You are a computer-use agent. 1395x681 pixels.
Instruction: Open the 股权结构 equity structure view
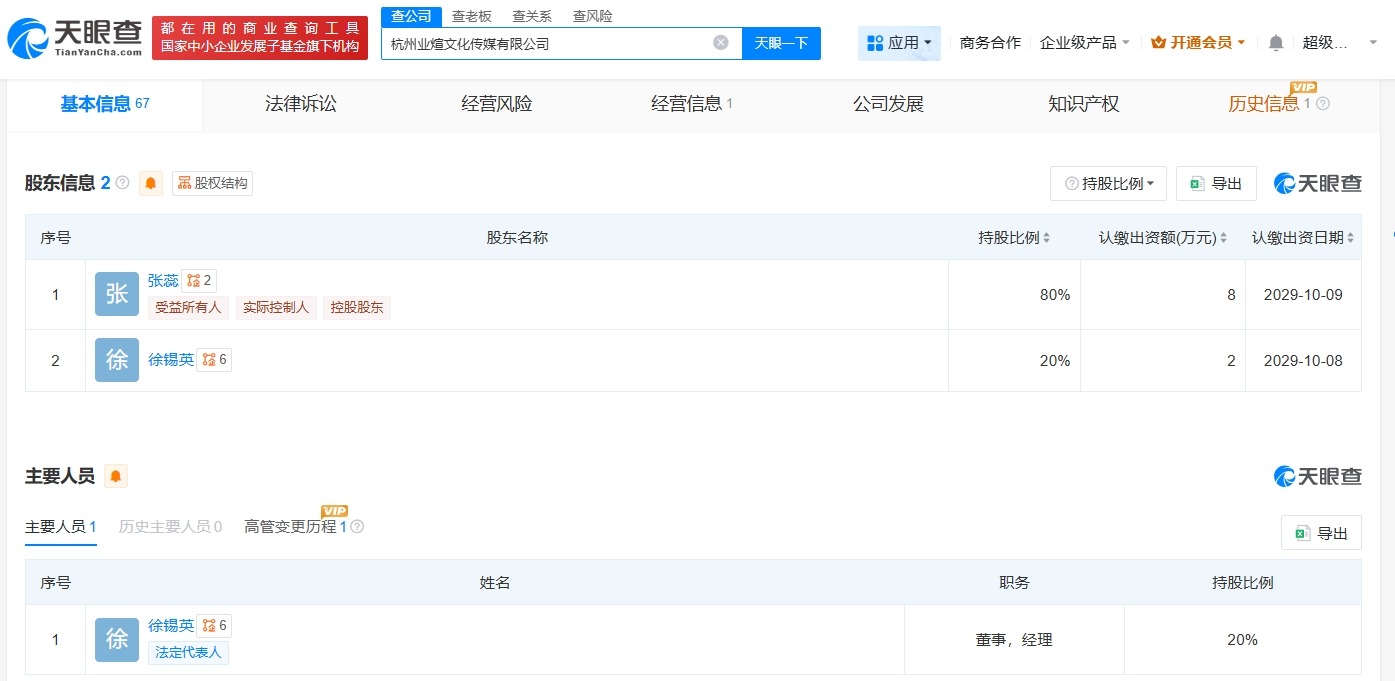click(x=211, y=183)
